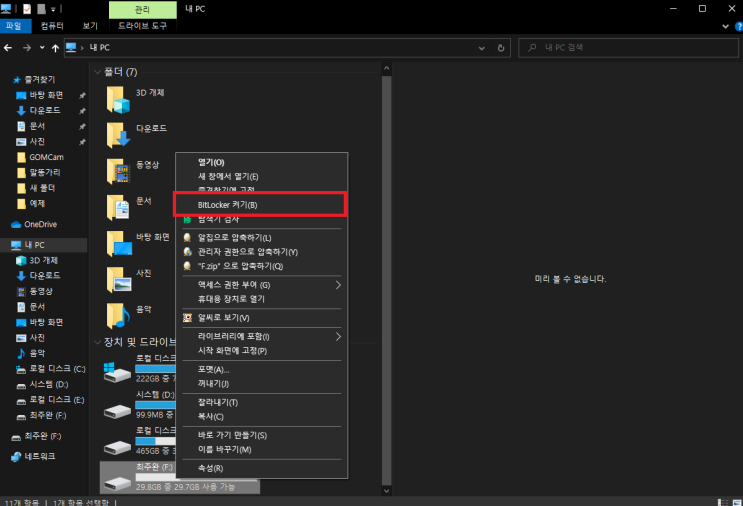Image resolution: width=743 pixels, height=506 pixels.
Task: Select the 최주완 (F:) drive icon in main pane
Action: click(117, 483)
